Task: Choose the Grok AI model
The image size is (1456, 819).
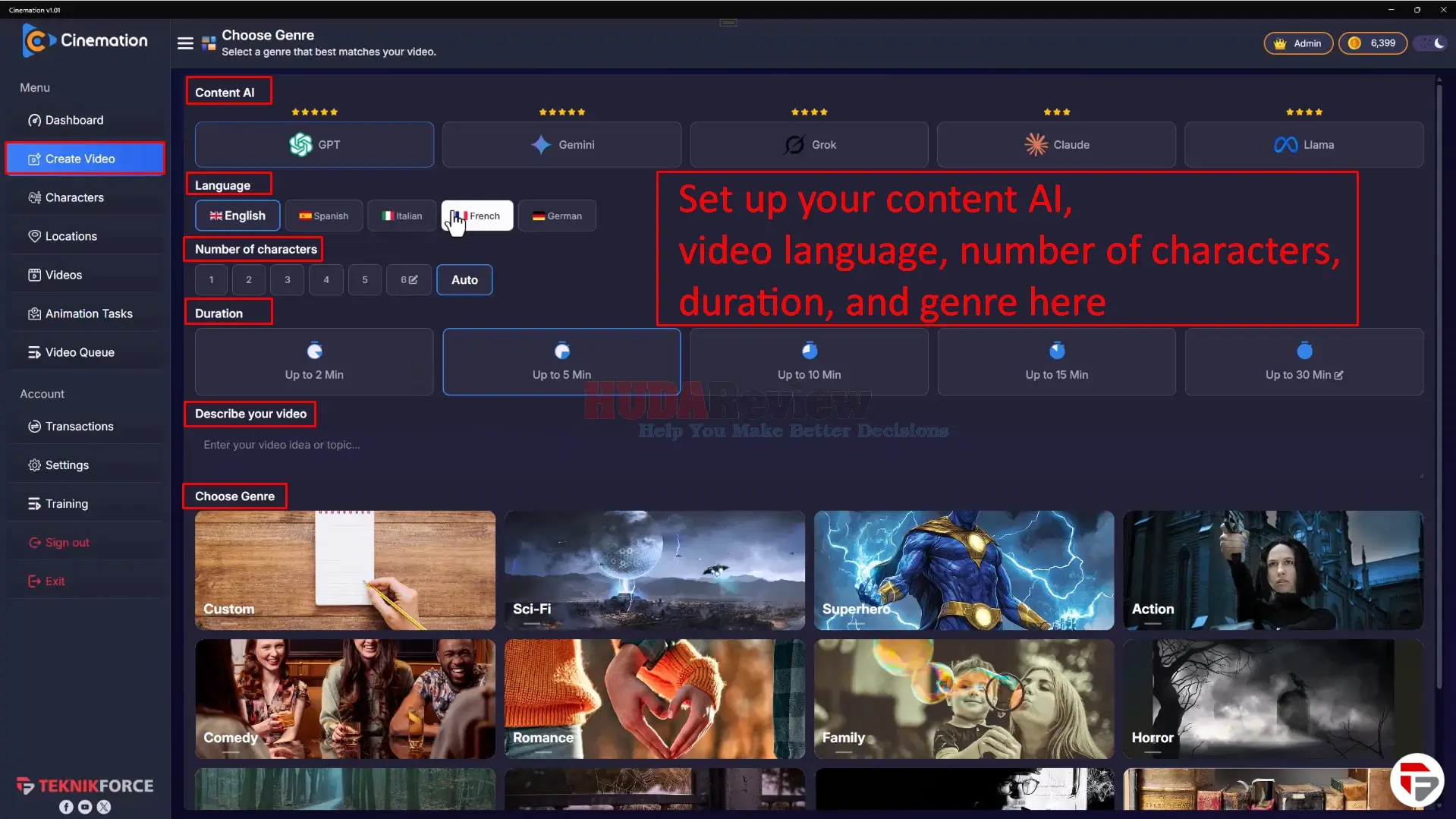Action: coord(809,144)
